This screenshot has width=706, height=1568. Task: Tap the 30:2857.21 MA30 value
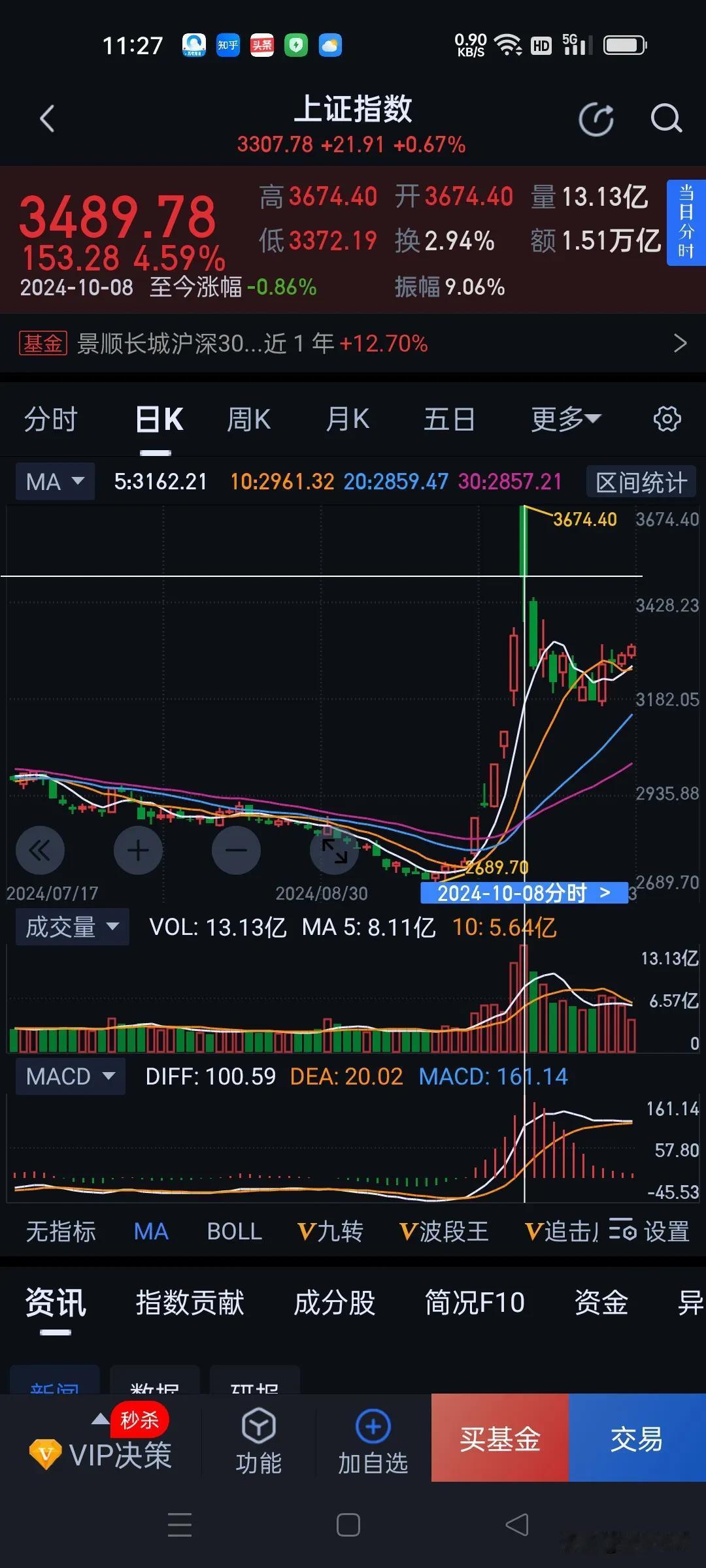tap(510, 482)
